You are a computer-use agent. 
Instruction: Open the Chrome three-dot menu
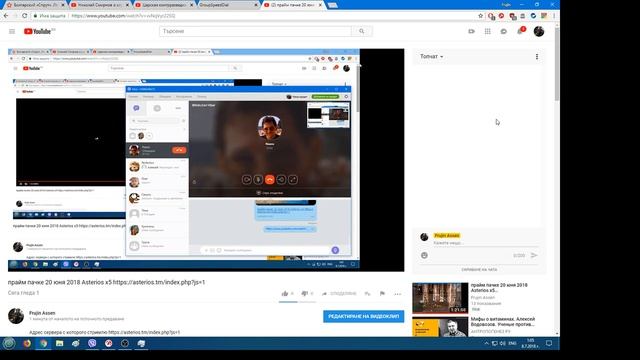point(554,16)
